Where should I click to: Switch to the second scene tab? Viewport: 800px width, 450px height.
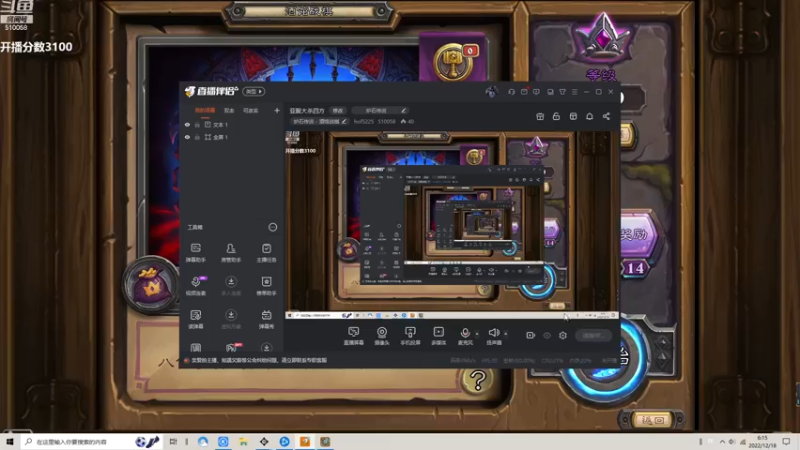229,110
